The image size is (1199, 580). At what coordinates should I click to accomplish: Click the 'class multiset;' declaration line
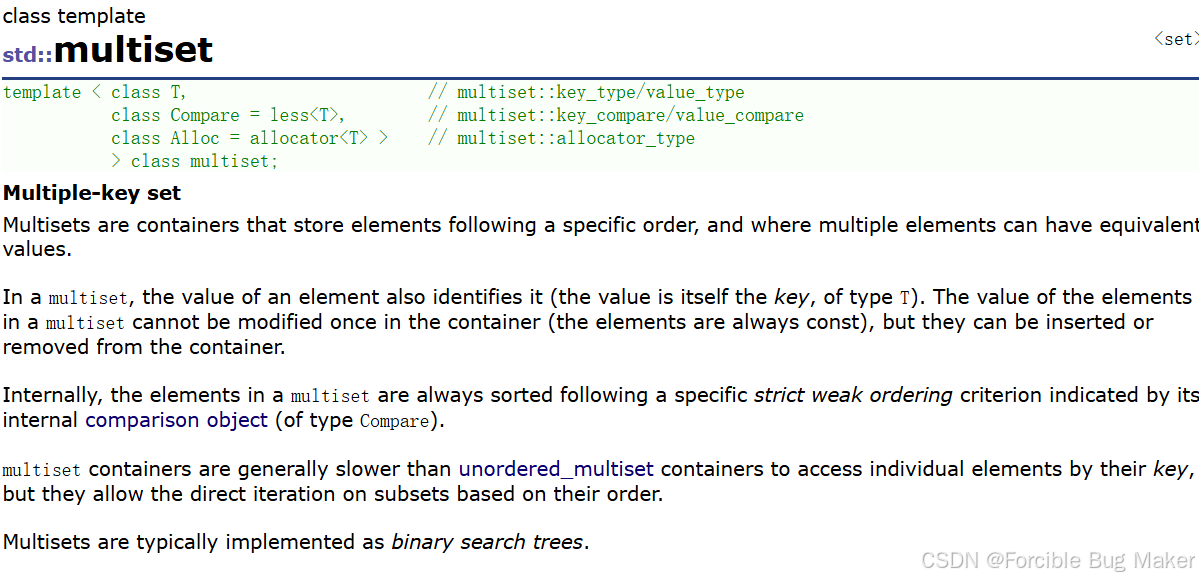pyautogui.click(x=195, y=161)
